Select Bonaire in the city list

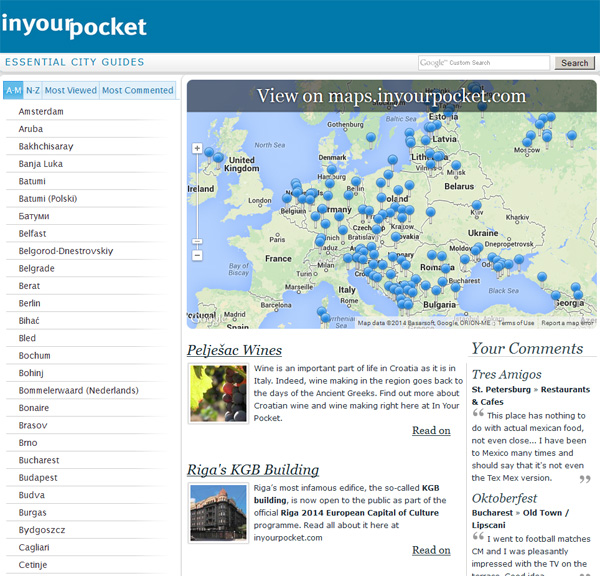34,408
